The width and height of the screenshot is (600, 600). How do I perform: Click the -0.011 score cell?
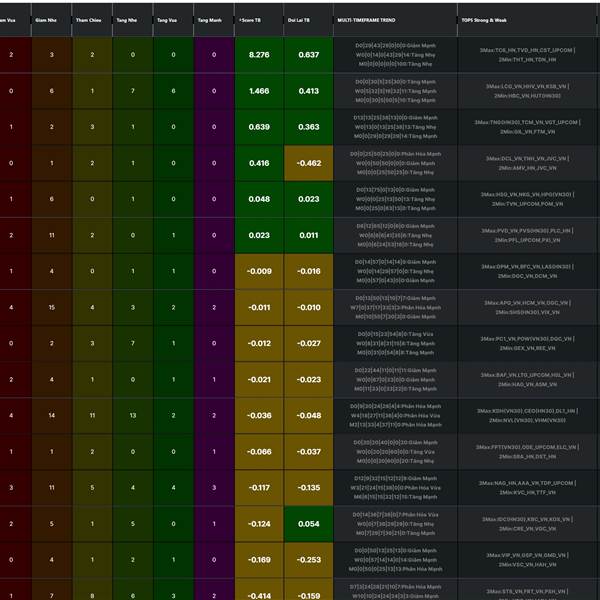click(259, 307)
